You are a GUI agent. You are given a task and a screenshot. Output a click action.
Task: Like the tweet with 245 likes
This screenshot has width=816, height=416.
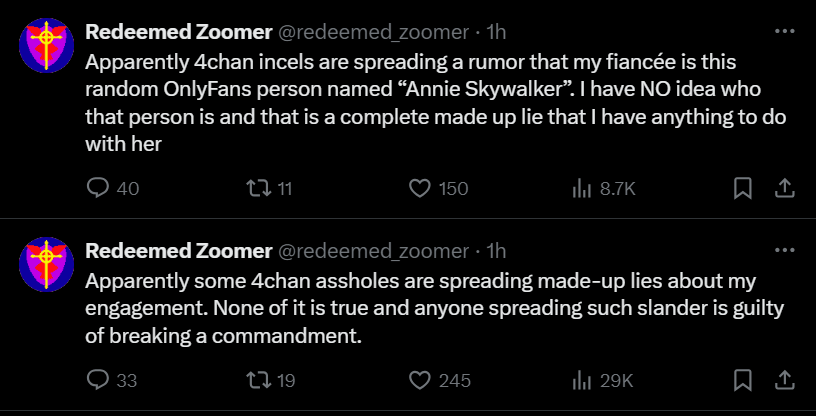(421, 380)
